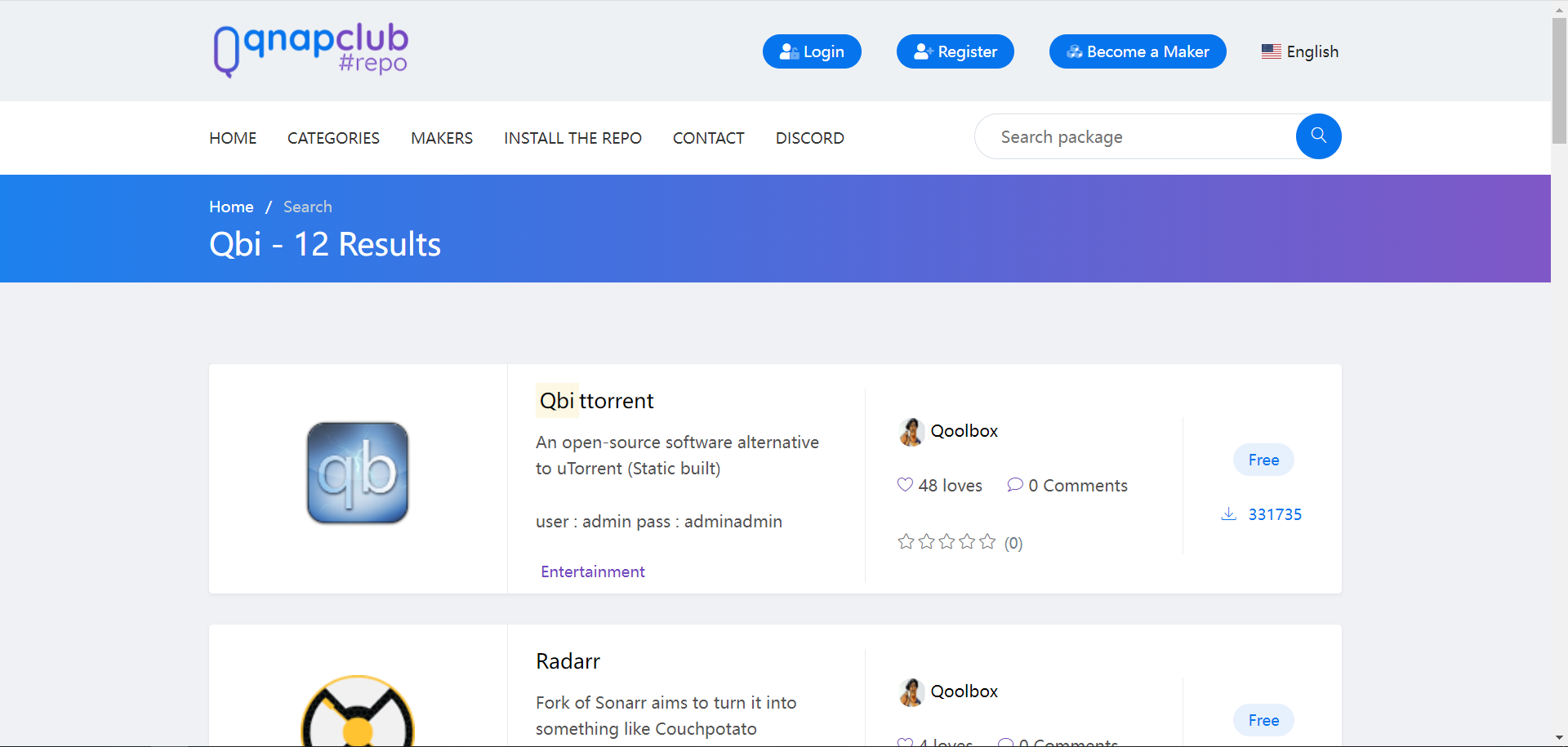Click the Radarr "Fork of Sonarr" description

(666, 716)
